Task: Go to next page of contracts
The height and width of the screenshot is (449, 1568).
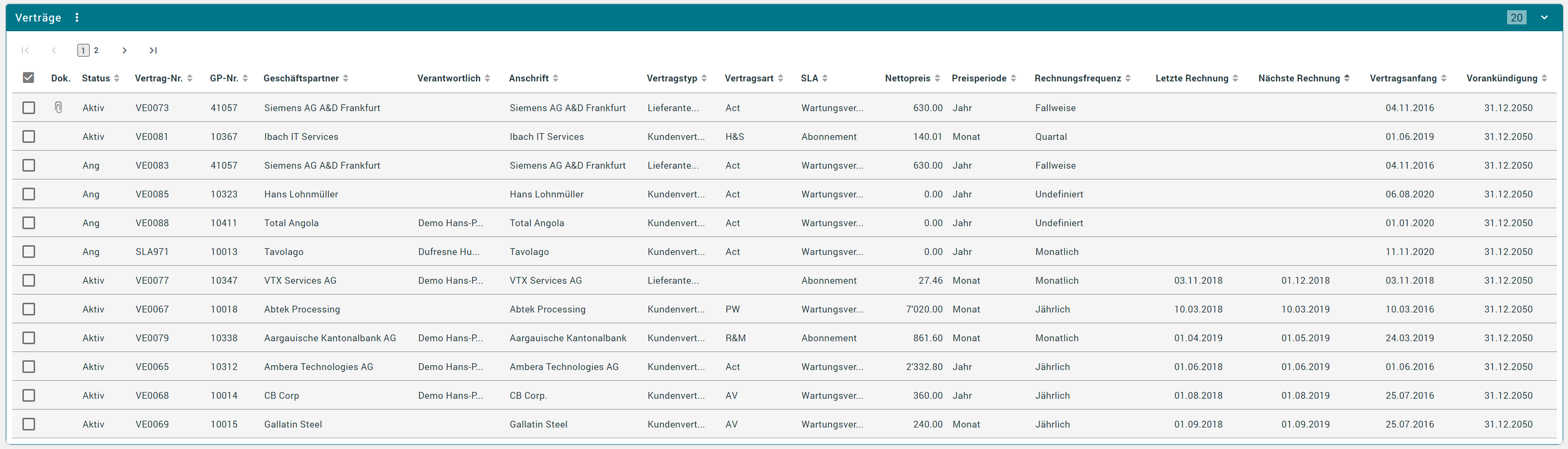Action: (124, 51)
